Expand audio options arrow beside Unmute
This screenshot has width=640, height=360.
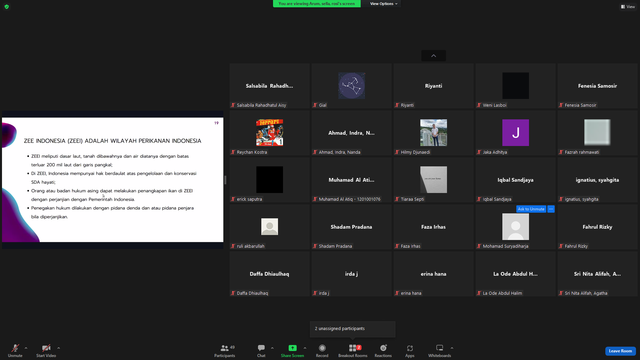[26, 348]
